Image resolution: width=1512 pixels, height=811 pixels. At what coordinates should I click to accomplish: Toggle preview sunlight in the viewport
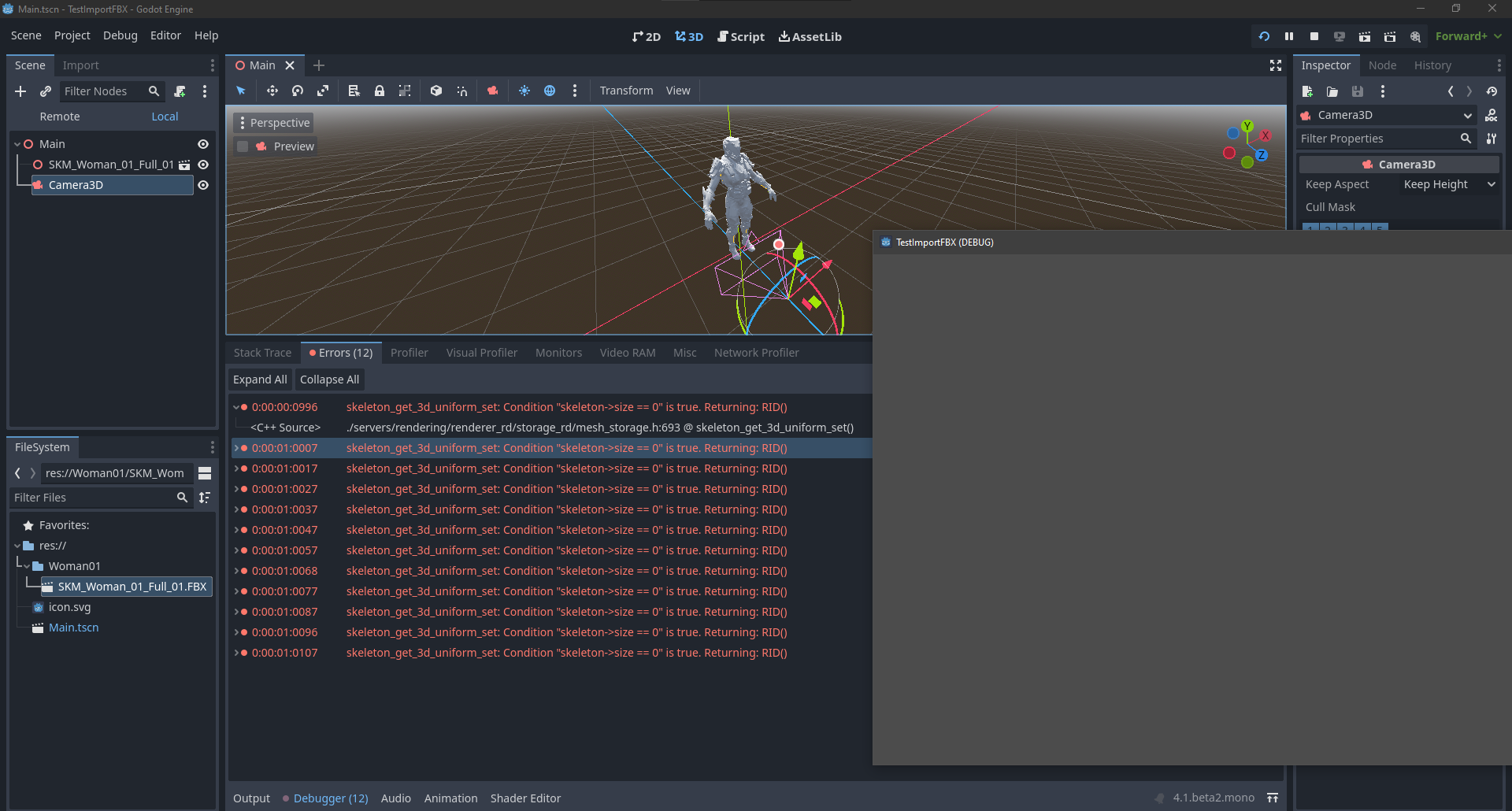524,91
